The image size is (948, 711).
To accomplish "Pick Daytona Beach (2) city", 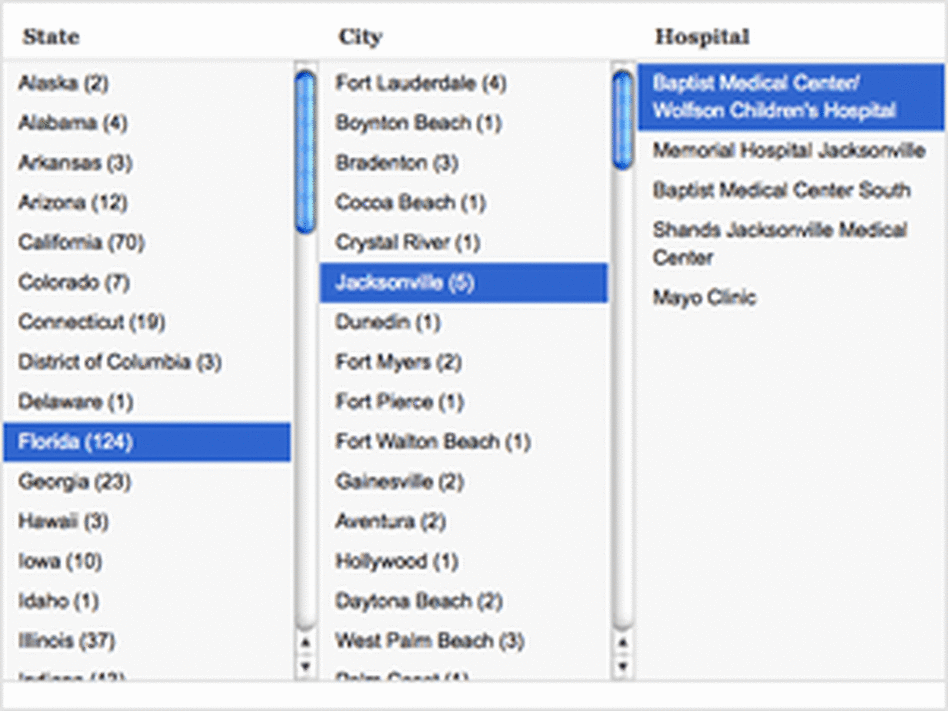I will pos(464,602).
